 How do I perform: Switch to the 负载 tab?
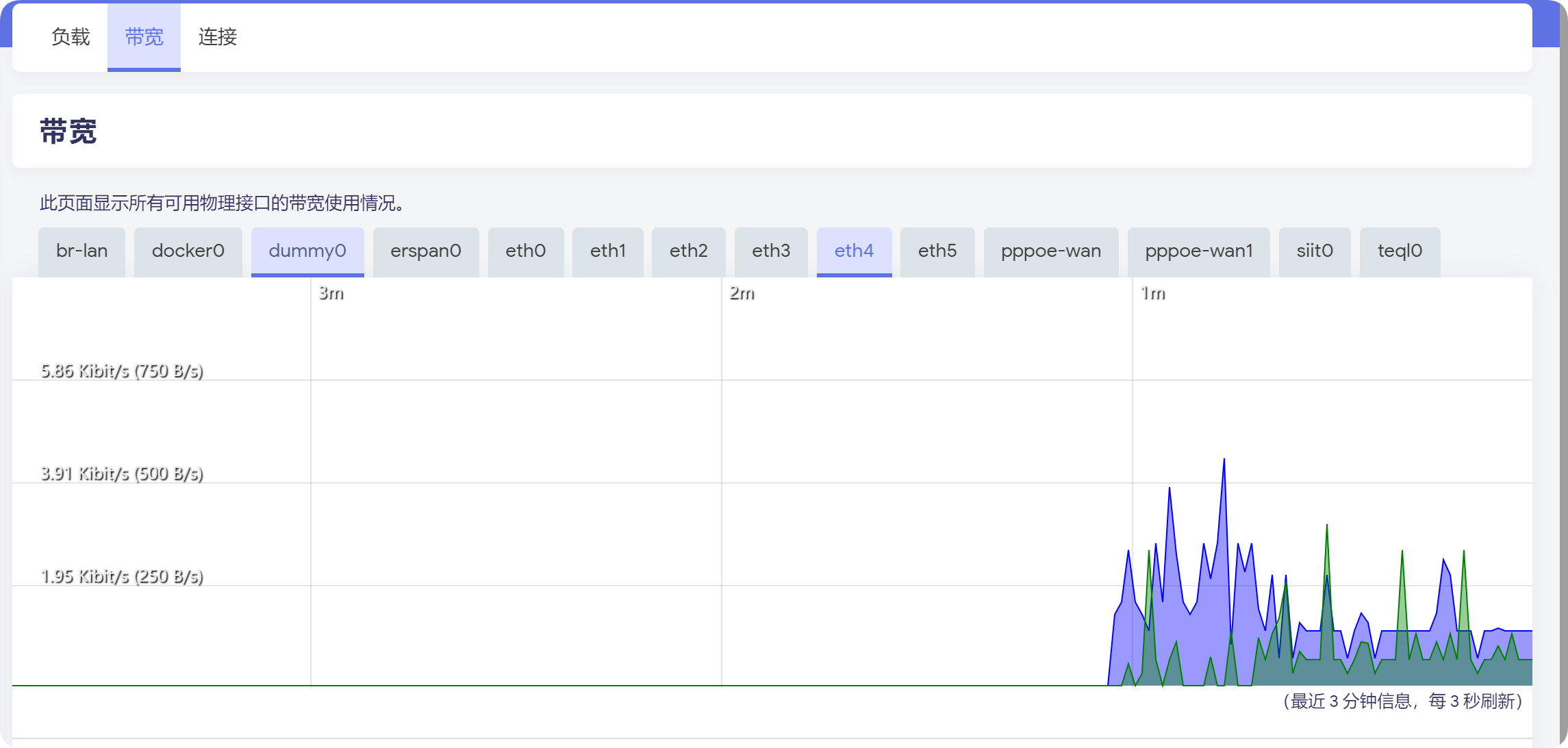click(71, 37)
